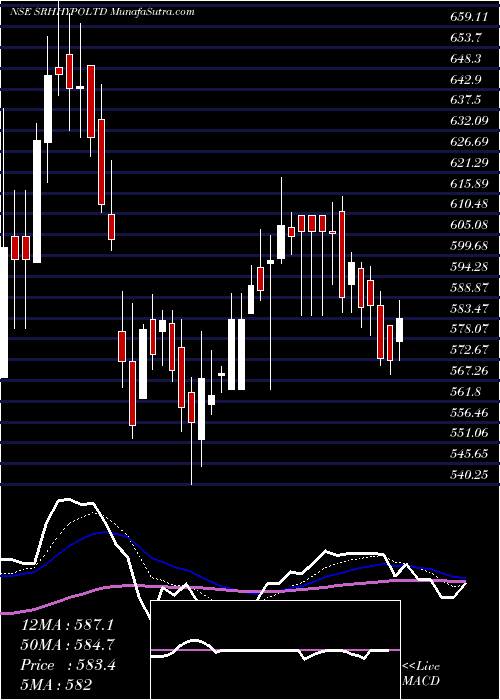Click the 572.67 price axis label
Screen dimensions: 500x700
(467, 350)
